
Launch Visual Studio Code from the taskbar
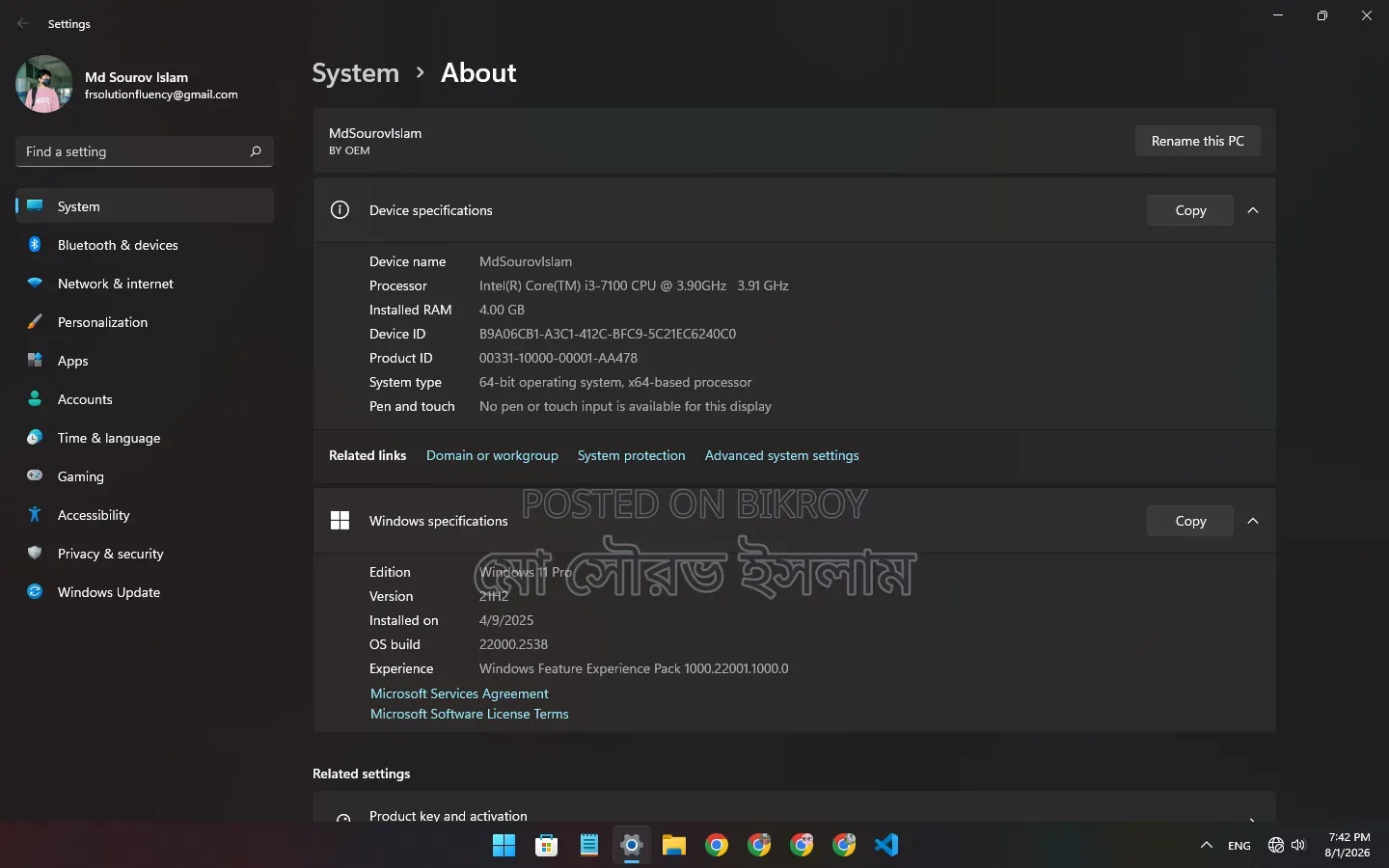point(886,846)
